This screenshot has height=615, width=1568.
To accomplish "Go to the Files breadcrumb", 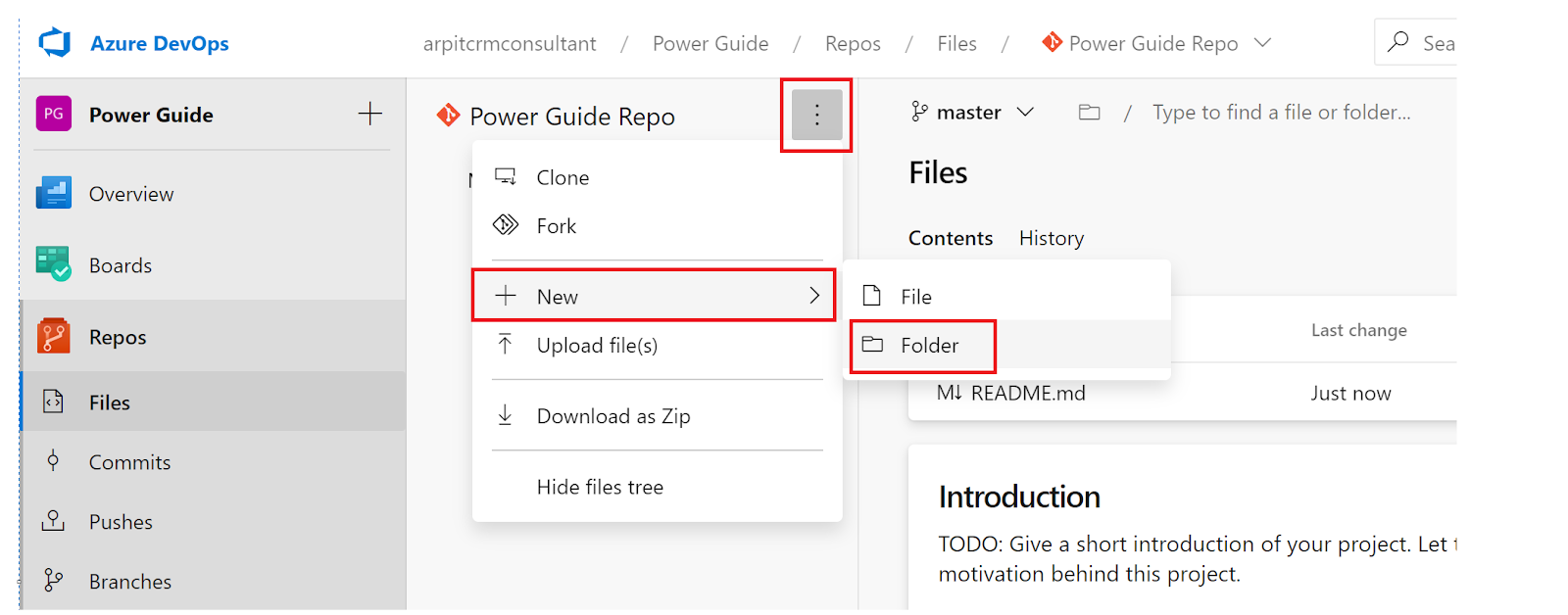I will click(x=956, y=44).
